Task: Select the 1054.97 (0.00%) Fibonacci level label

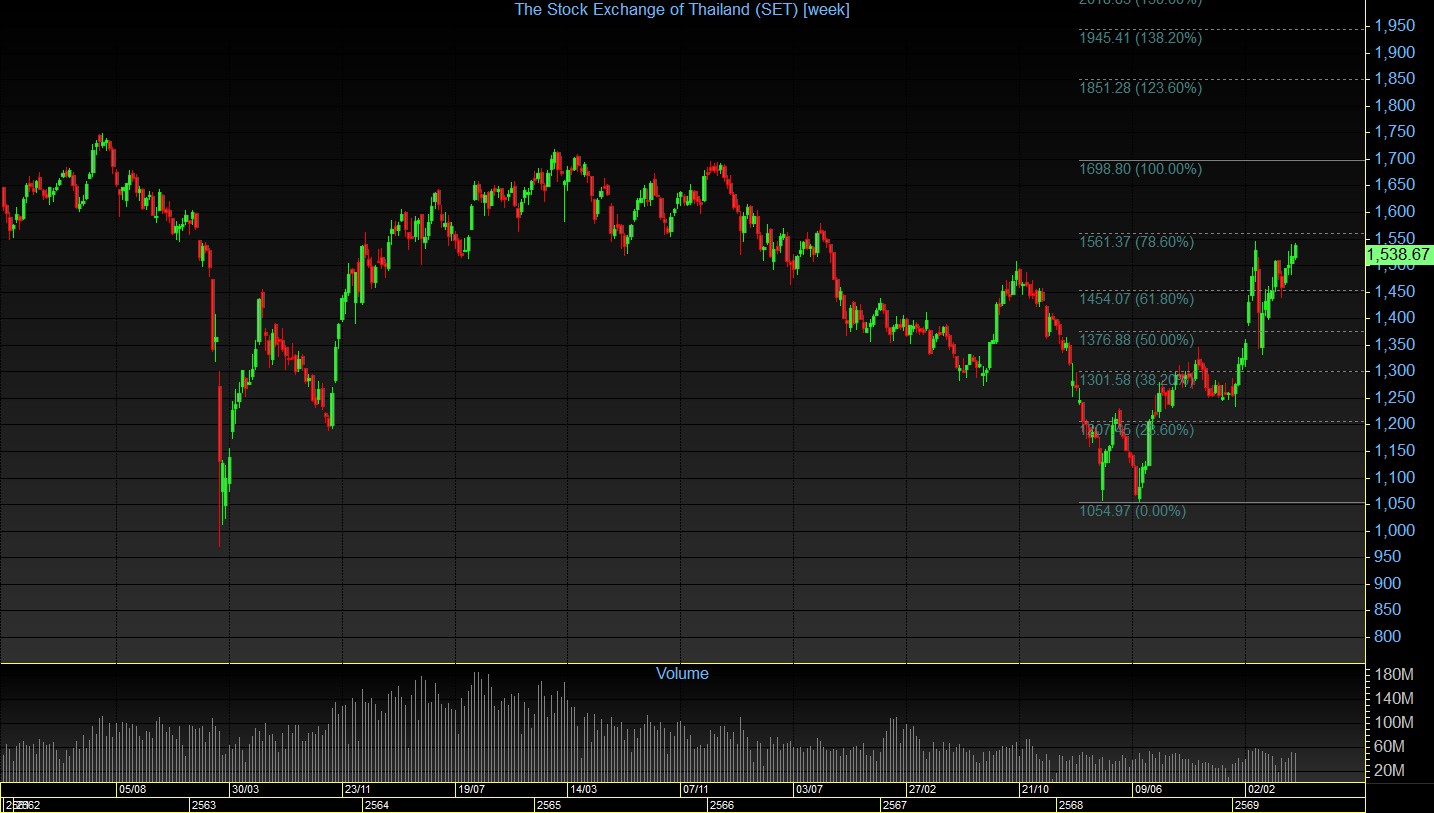Action: click(x=1132, y=511)
